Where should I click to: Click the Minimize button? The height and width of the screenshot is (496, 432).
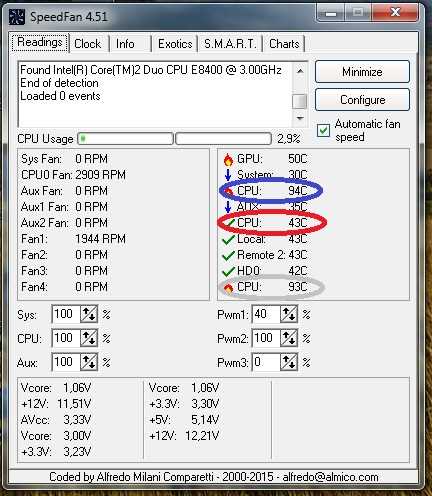click(362, 72)
